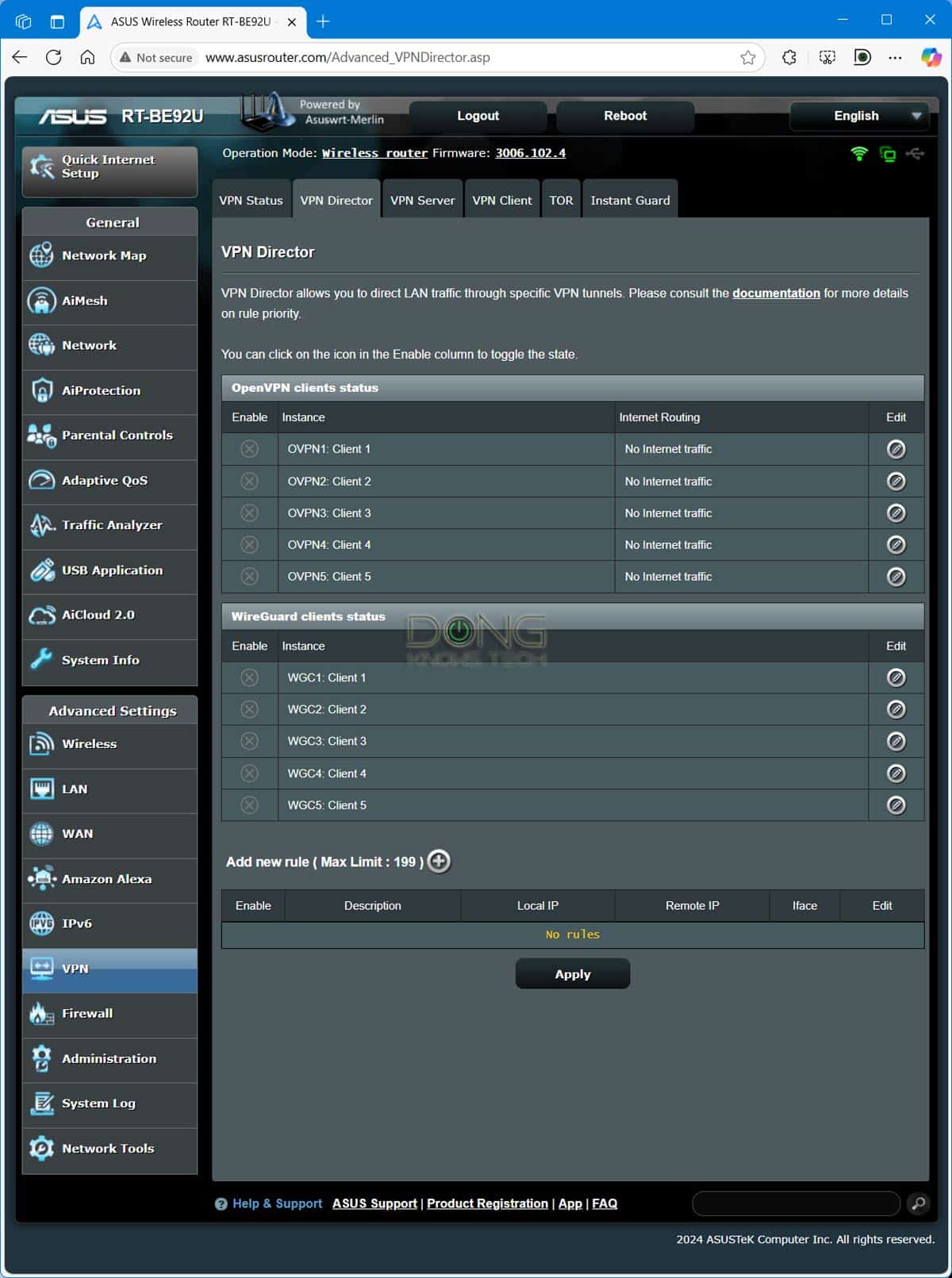Toggle enable state for WGC5: Client 5
952x1278 pixels.
pyautogui.click(x=249, y=805)
